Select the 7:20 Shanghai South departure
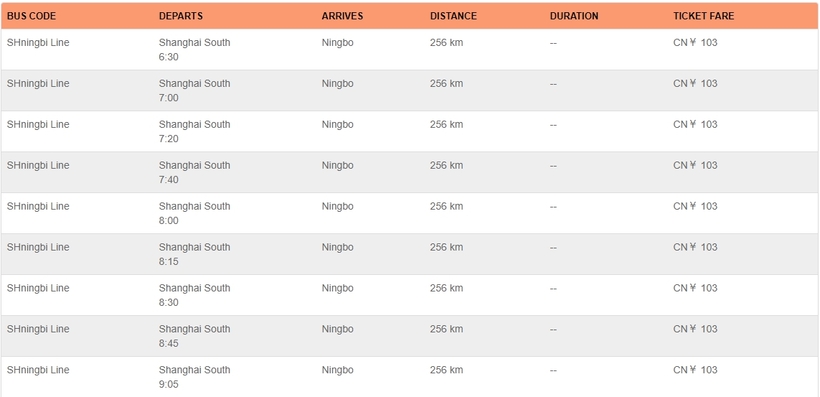Screen dimensions: 820x397 (195, 131)
